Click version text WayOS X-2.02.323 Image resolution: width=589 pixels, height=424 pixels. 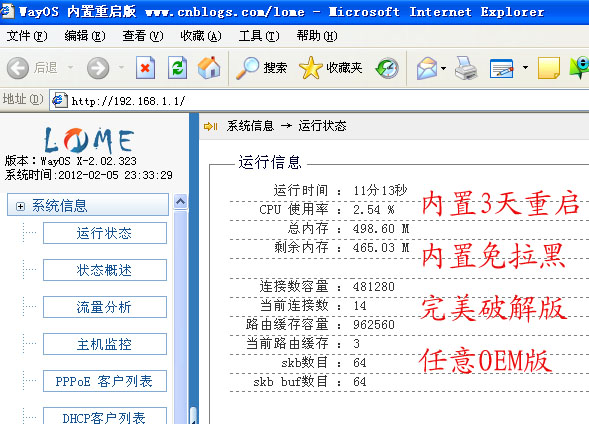pyautogui.click(x=88, y=161)
